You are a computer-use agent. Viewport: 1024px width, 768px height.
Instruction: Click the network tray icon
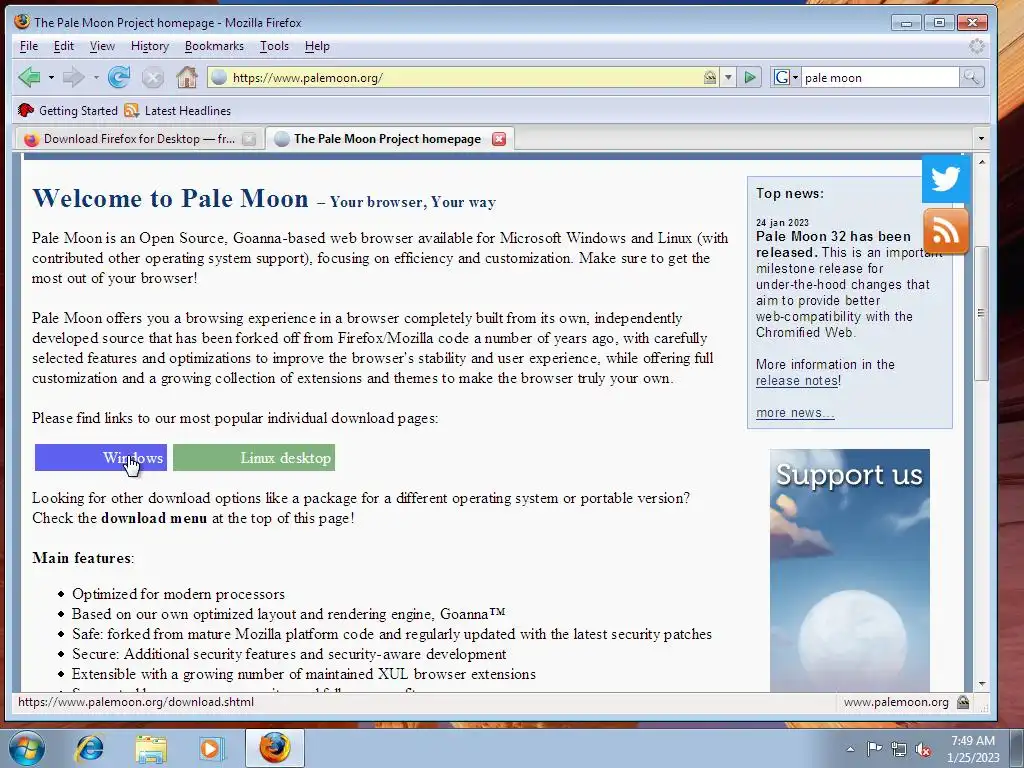pyautogui.click(x=899, y=748)
